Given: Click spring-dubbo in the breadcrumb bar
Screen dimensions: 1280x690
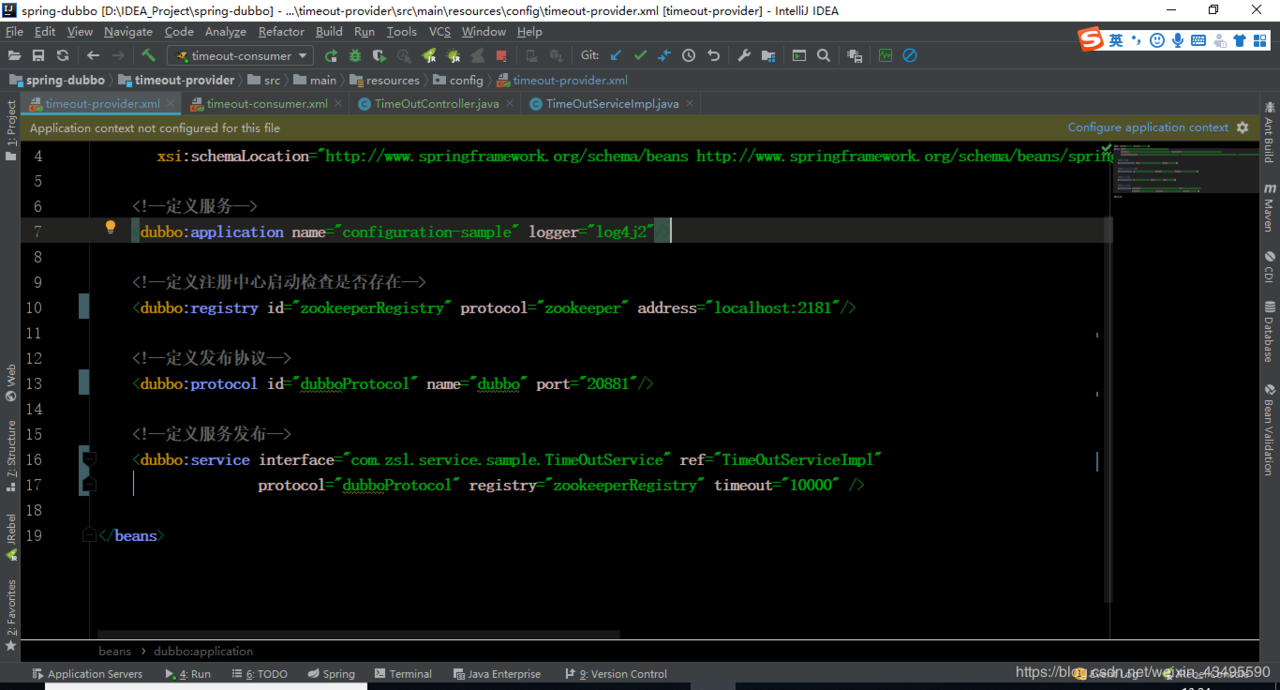Looking at the screenshot, I should click(57, 80).
